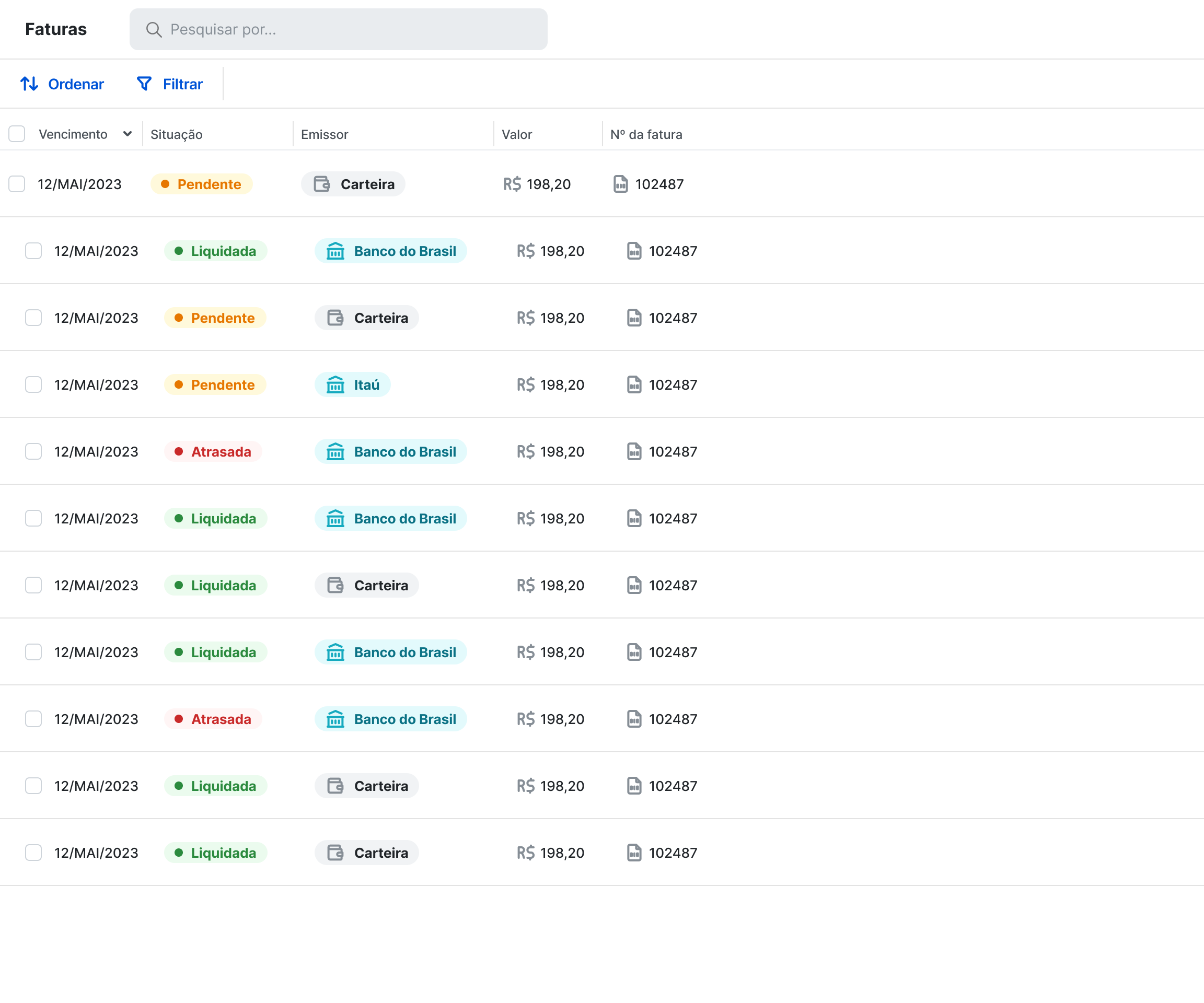The width and height of the screenshot is (1204, 1003).
Task: Tick the checkbox of the first Liquidada row
Action: coord(33,251)
